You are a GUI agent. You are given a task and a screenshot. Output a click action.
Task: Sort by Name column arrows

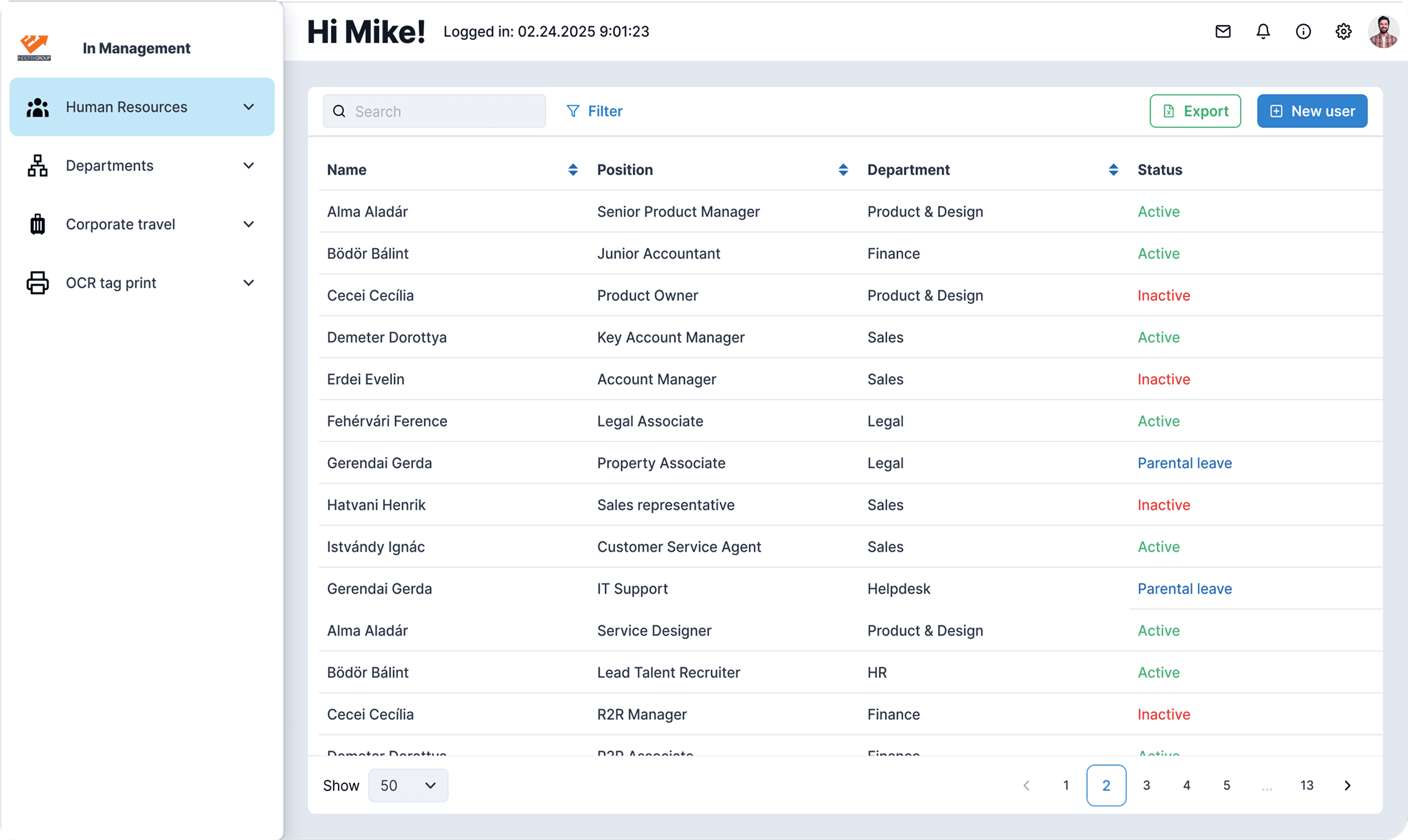(573, 170)
